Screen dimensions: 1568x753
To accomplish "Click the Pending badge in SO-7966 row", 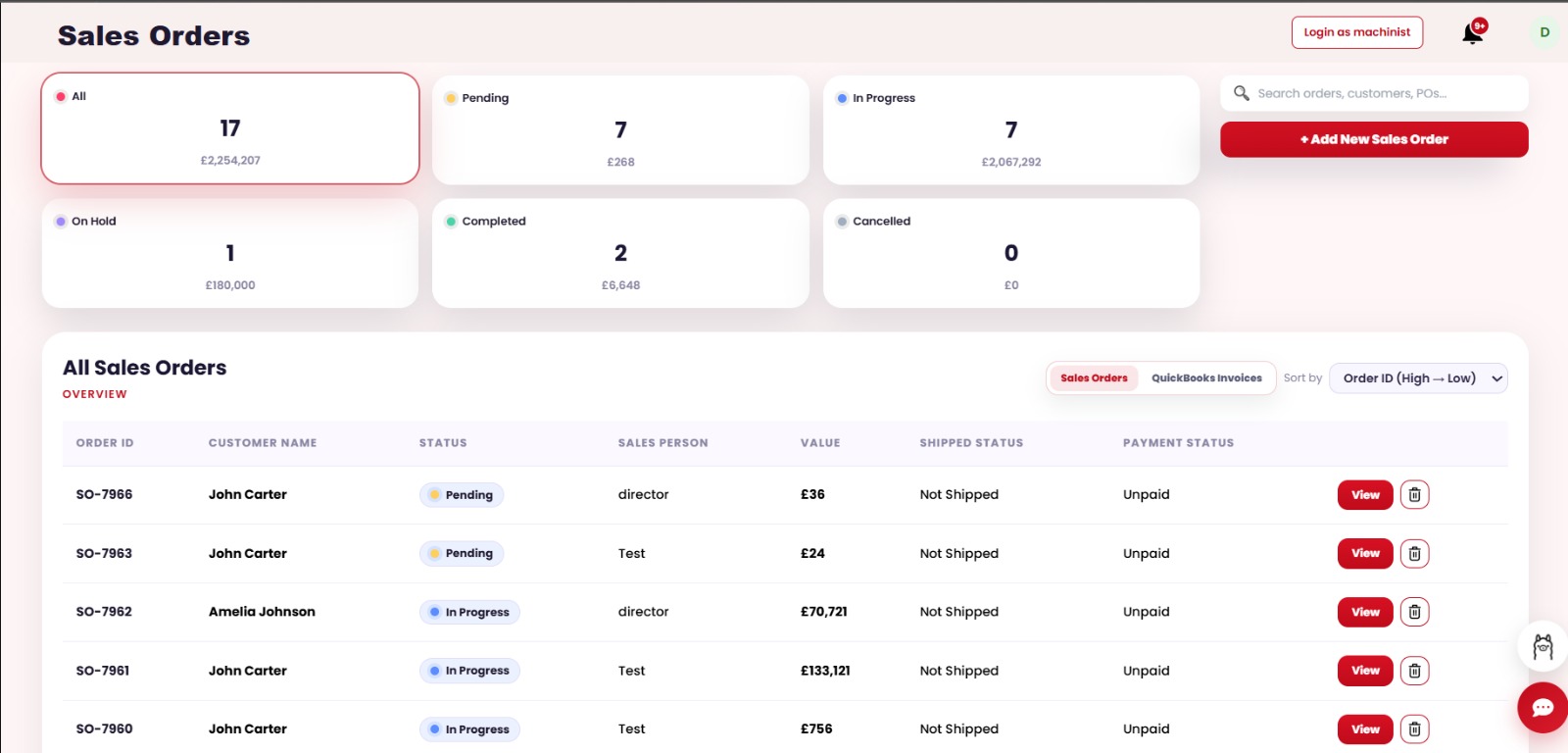I will click(462, 495).
